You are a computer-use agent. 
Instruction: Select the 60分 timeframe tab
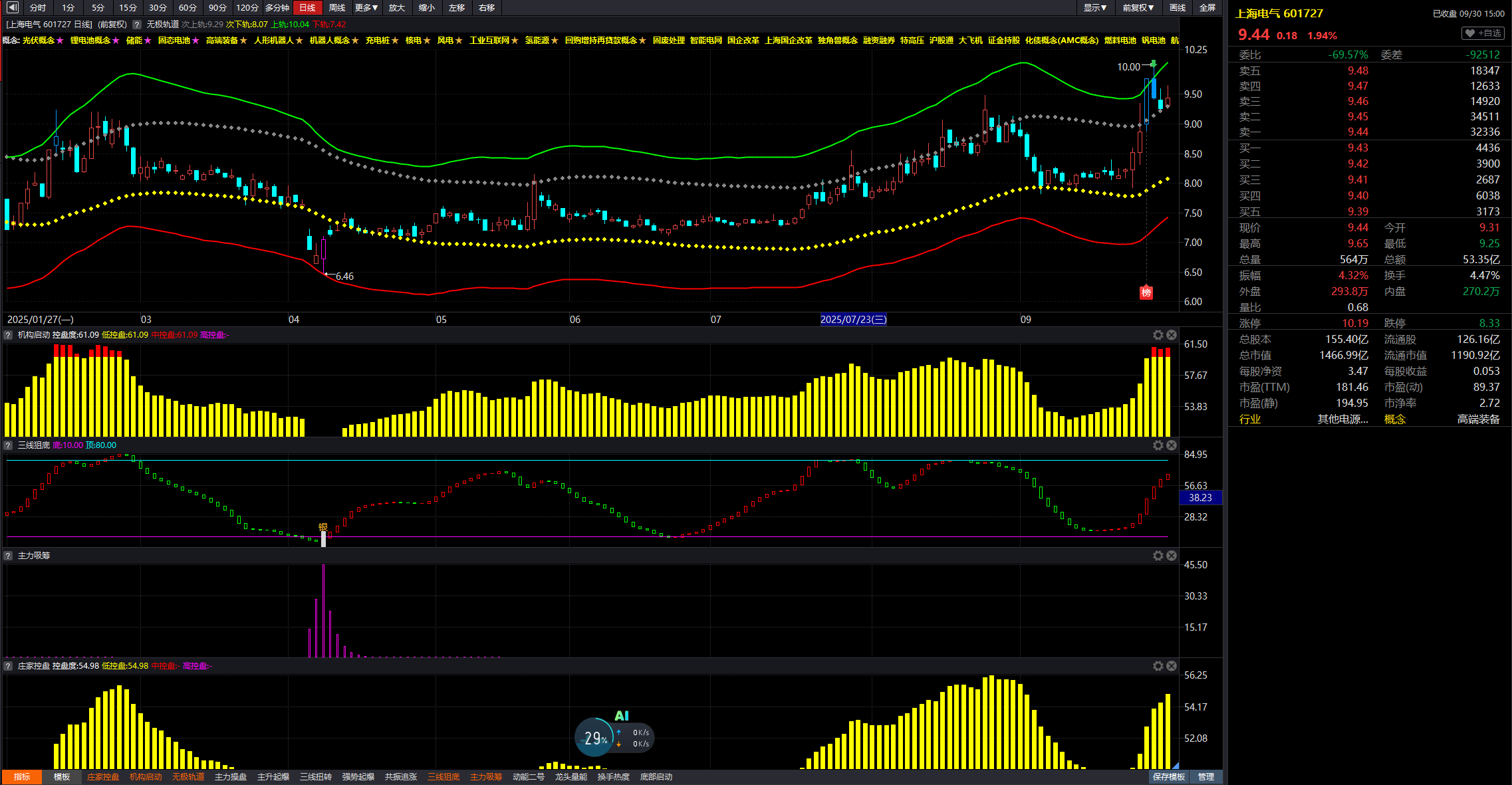188,7
